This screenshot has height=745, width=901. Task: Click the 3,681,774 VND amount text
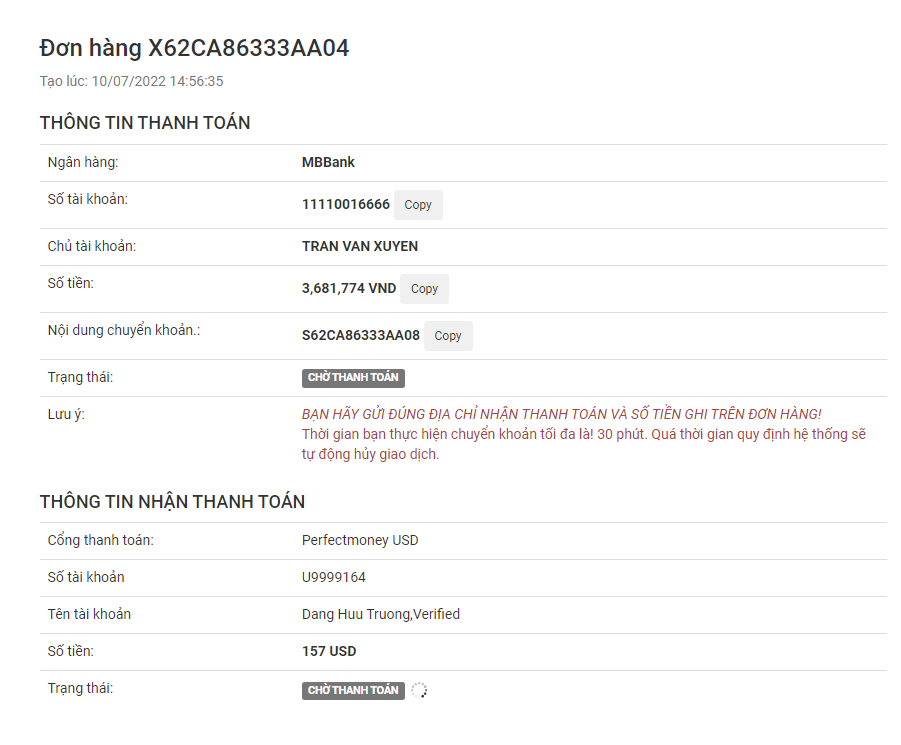(x=349, y=289)
